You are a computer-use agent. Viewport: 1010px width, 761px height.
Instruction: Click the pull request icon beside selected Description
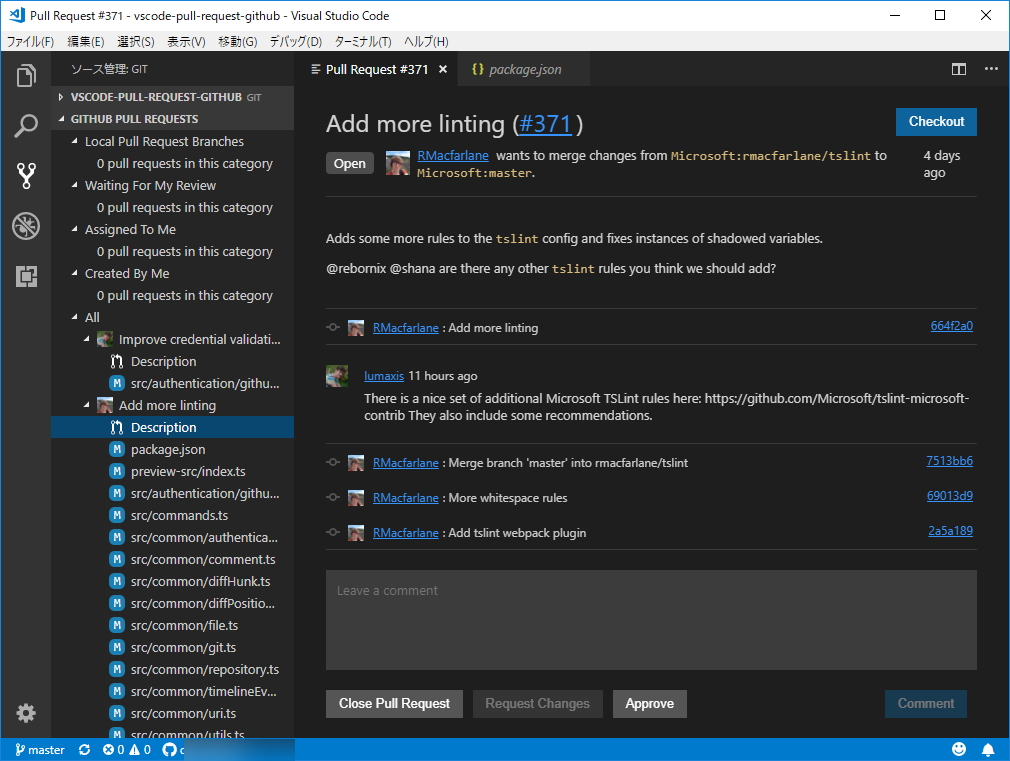pos(117,427)
